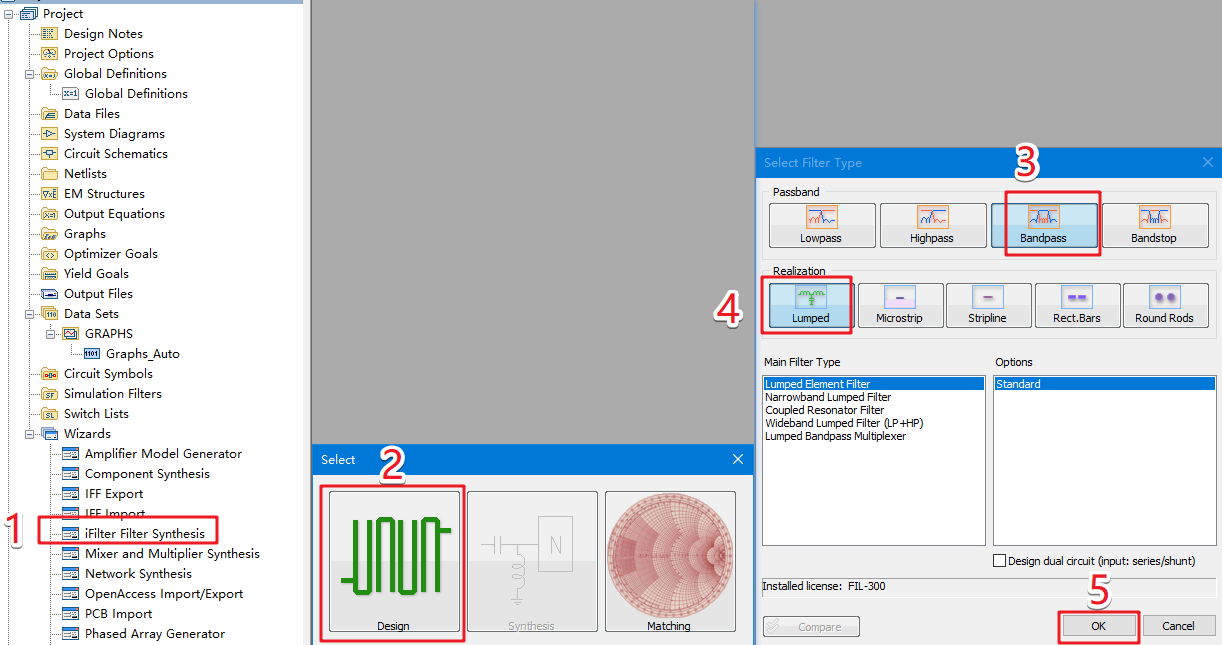
Task: Click the Network Synthesis wizard icon
Action: [x=70, y=574]
